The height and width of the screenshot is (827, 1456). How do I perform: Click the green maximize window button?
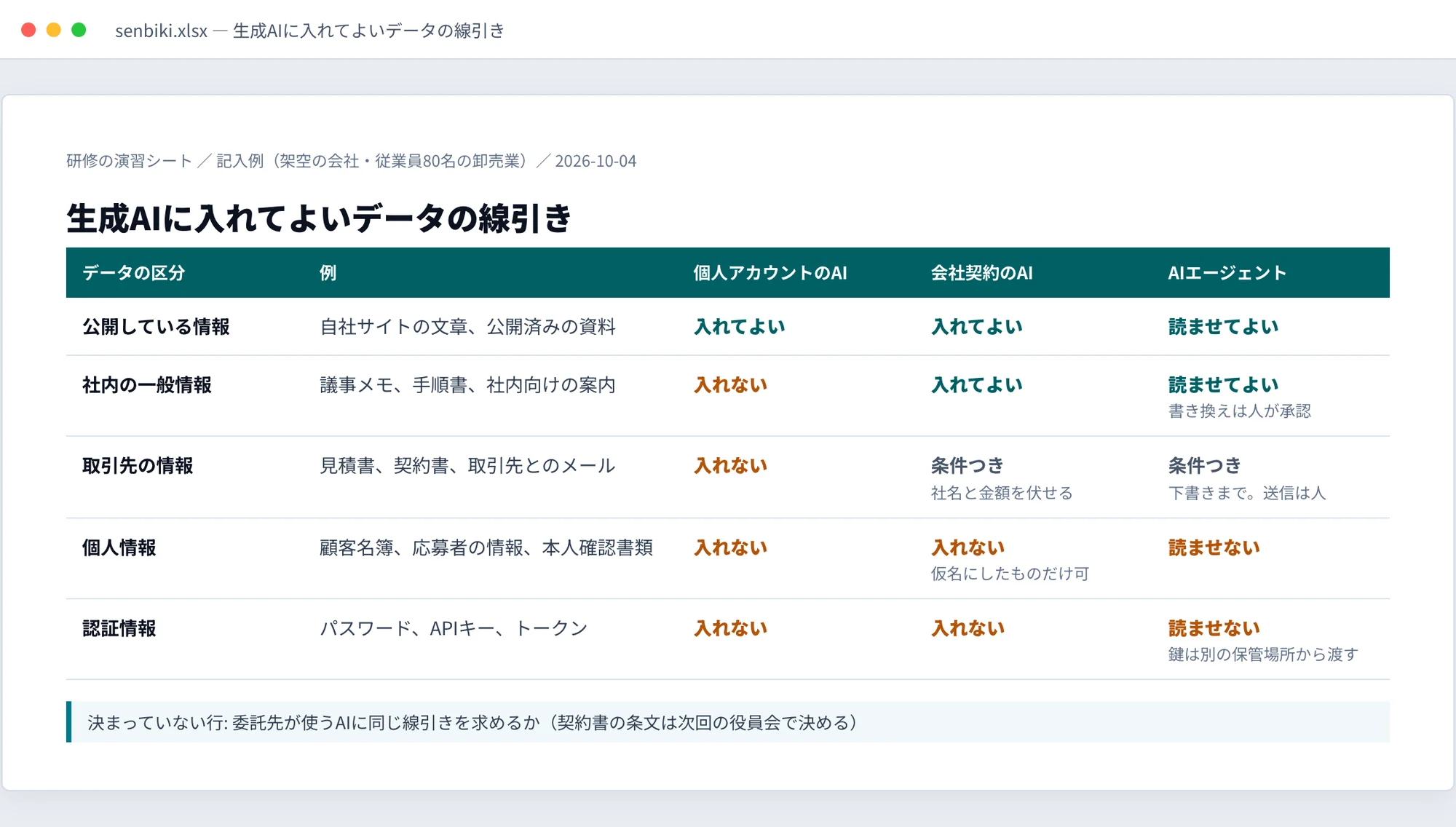tap(79, 30)
